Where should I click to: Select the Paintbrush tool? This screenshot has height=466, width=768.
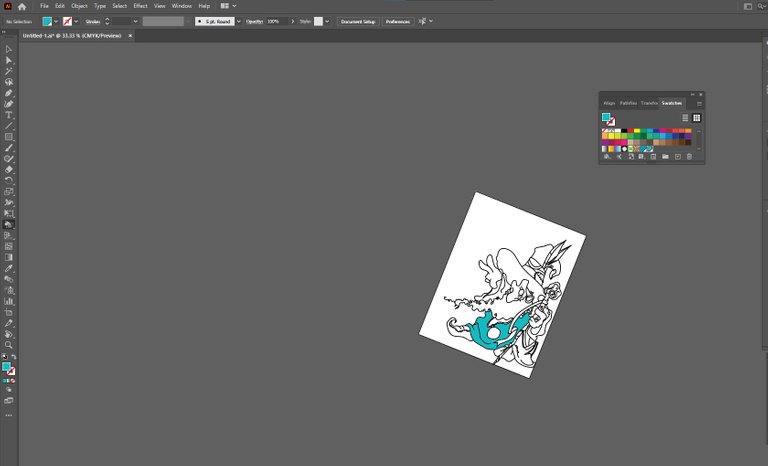(x=8, y=148)
